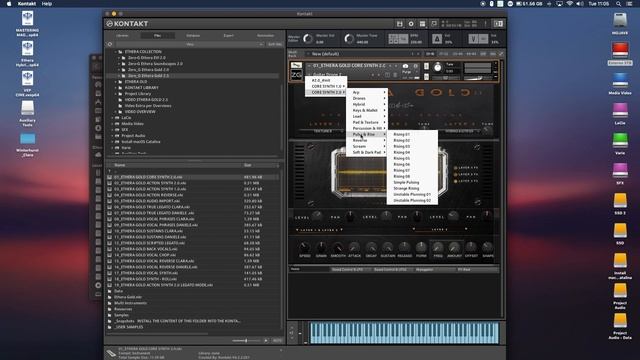This screenshot has width=640, height=360.
Task: Click the instrument info icon
Action: 416,66
